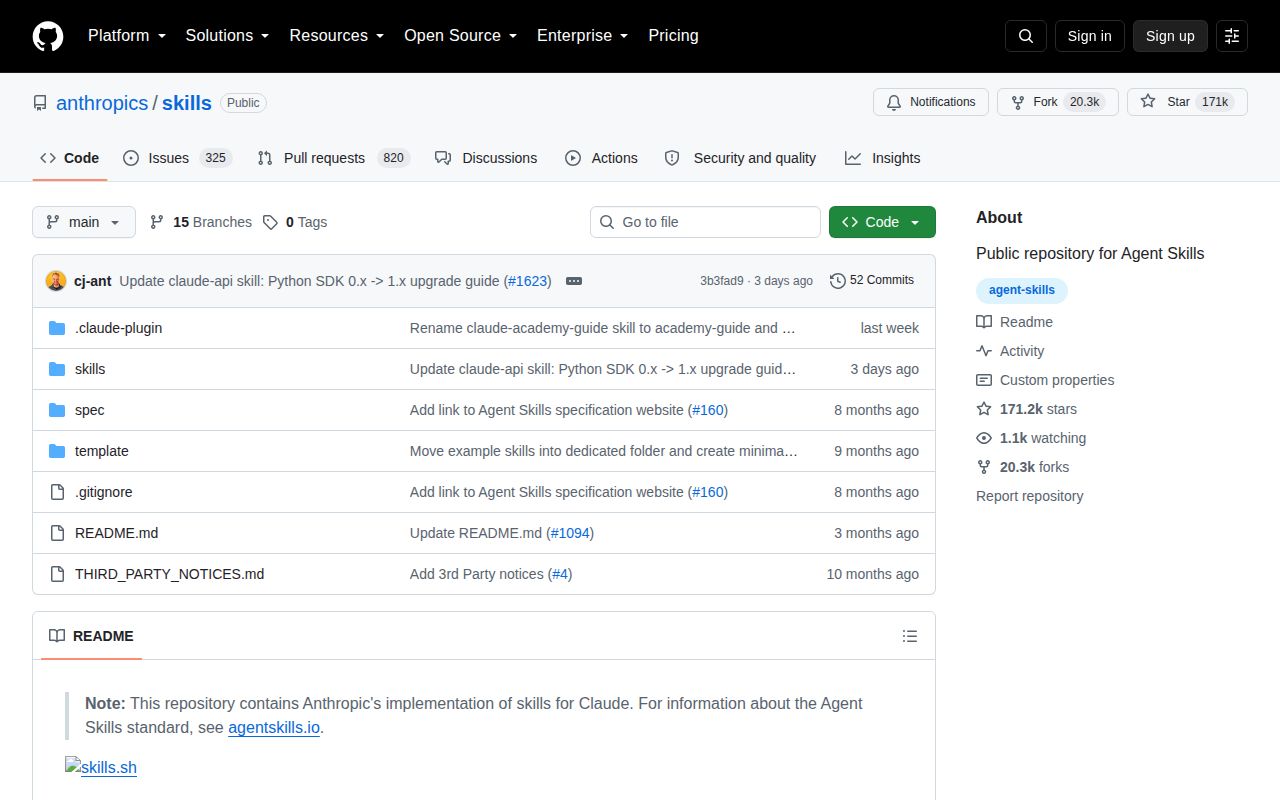Open the template folder

102,451
